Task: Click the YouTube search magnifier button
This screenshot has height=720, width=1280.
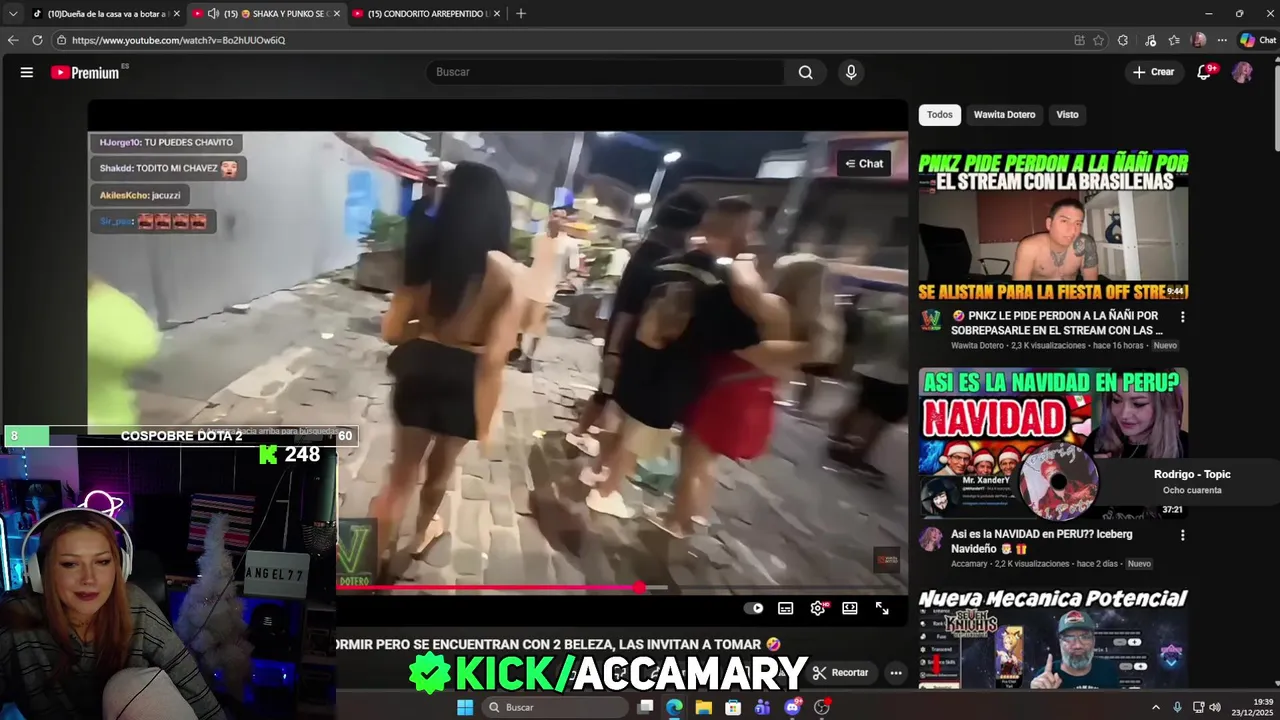Action: tap(805, 72)
